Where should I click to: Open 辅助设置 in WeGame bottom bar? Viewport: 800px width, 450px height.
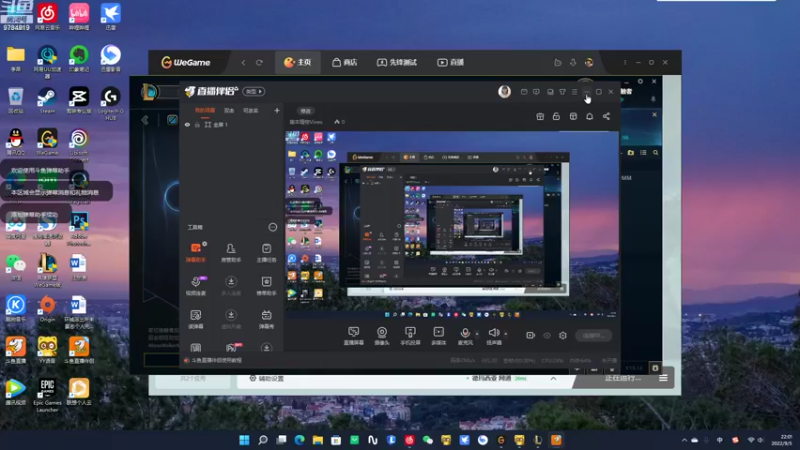pos(267,378)
